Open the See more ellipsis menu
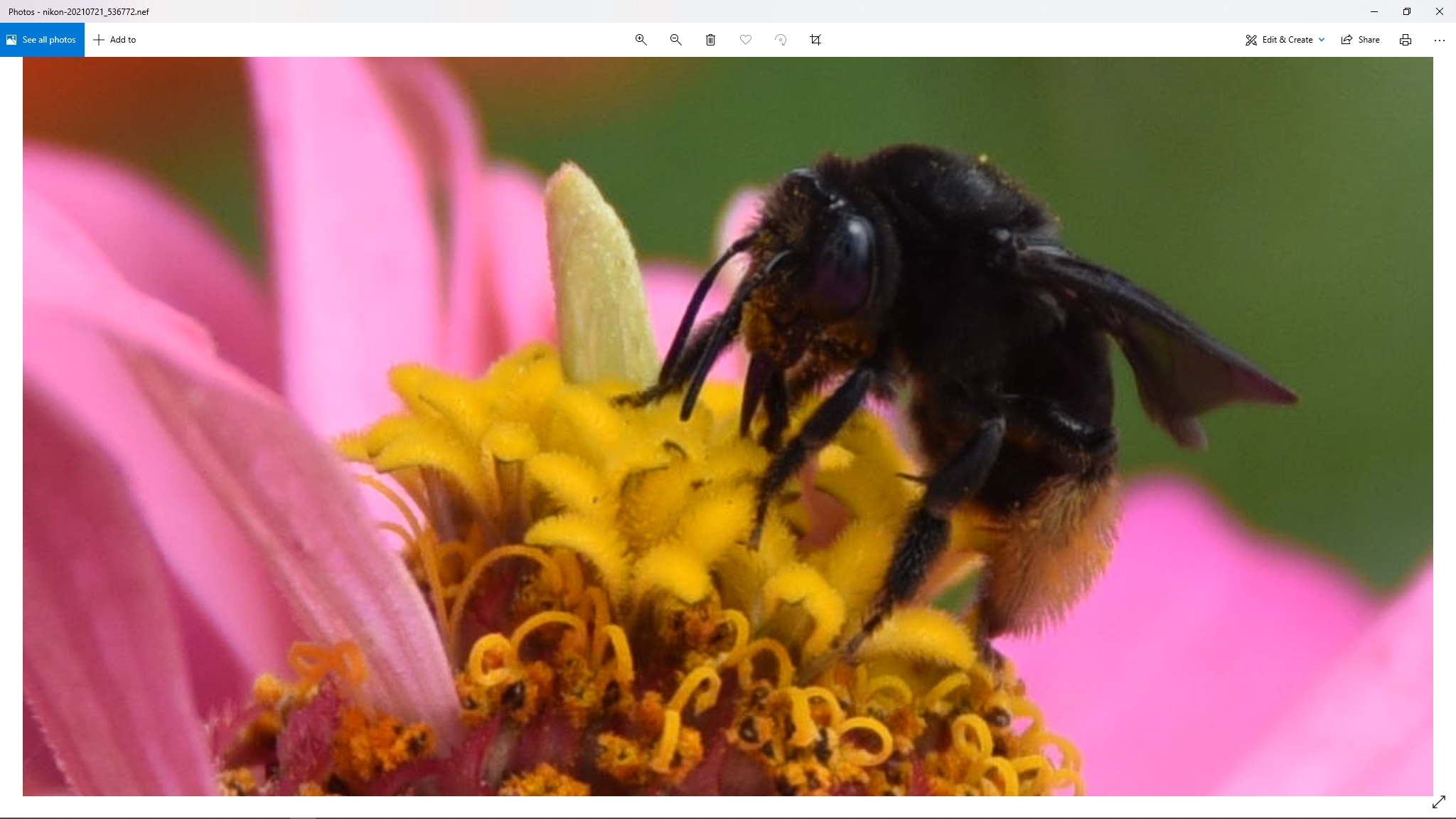 click(1439, 40)
